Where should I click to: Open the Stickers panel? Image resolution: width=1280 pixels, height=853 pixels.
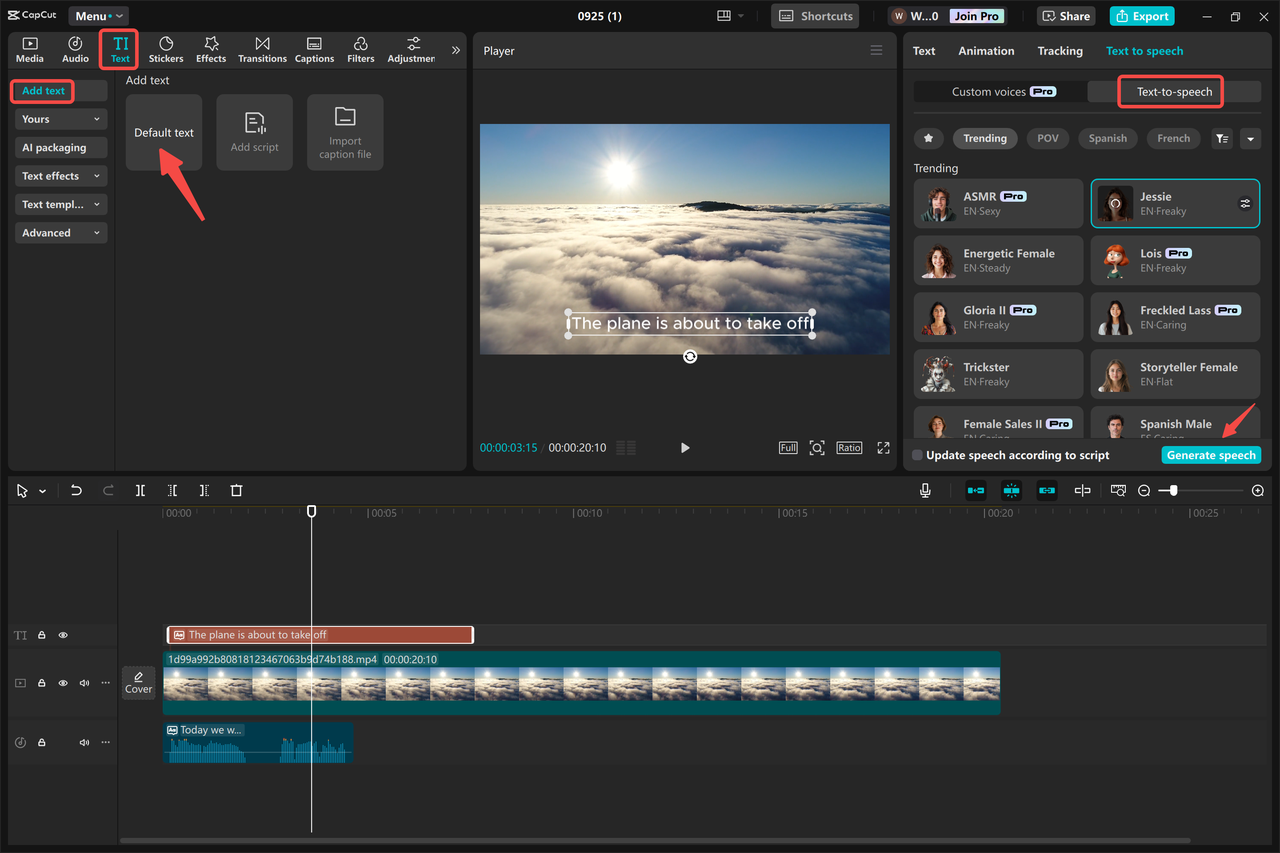click(165, 48)
